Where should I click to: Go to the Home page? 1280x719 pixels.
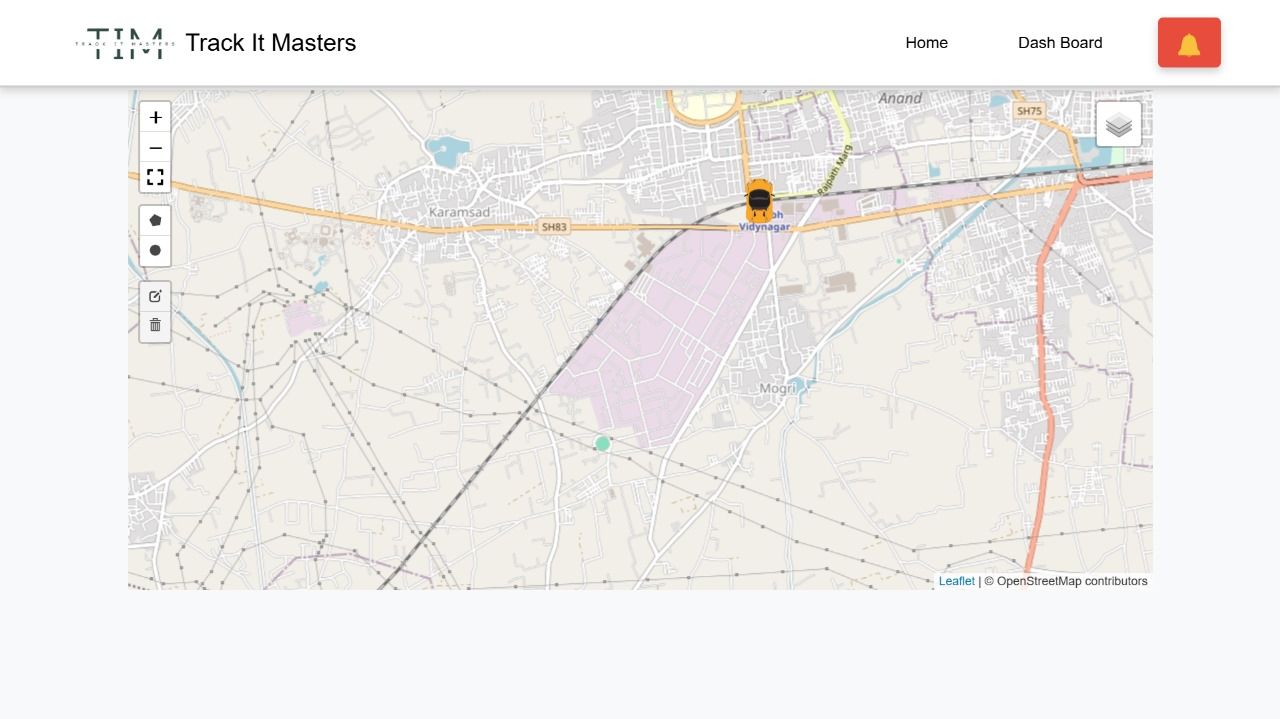click(x=927, y=43)
